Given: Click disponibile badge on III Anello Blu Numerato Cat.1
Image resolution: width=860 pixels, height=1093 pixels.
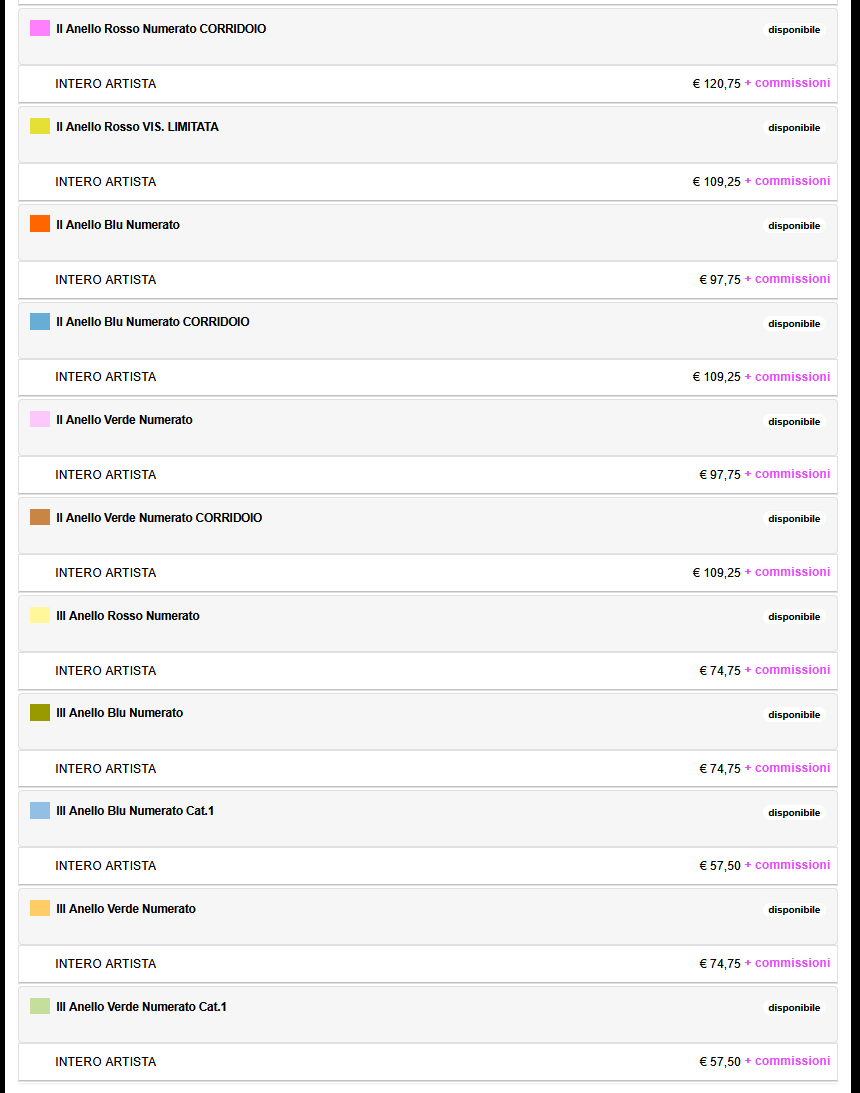Looking at the screenshot, I should 794,813.
